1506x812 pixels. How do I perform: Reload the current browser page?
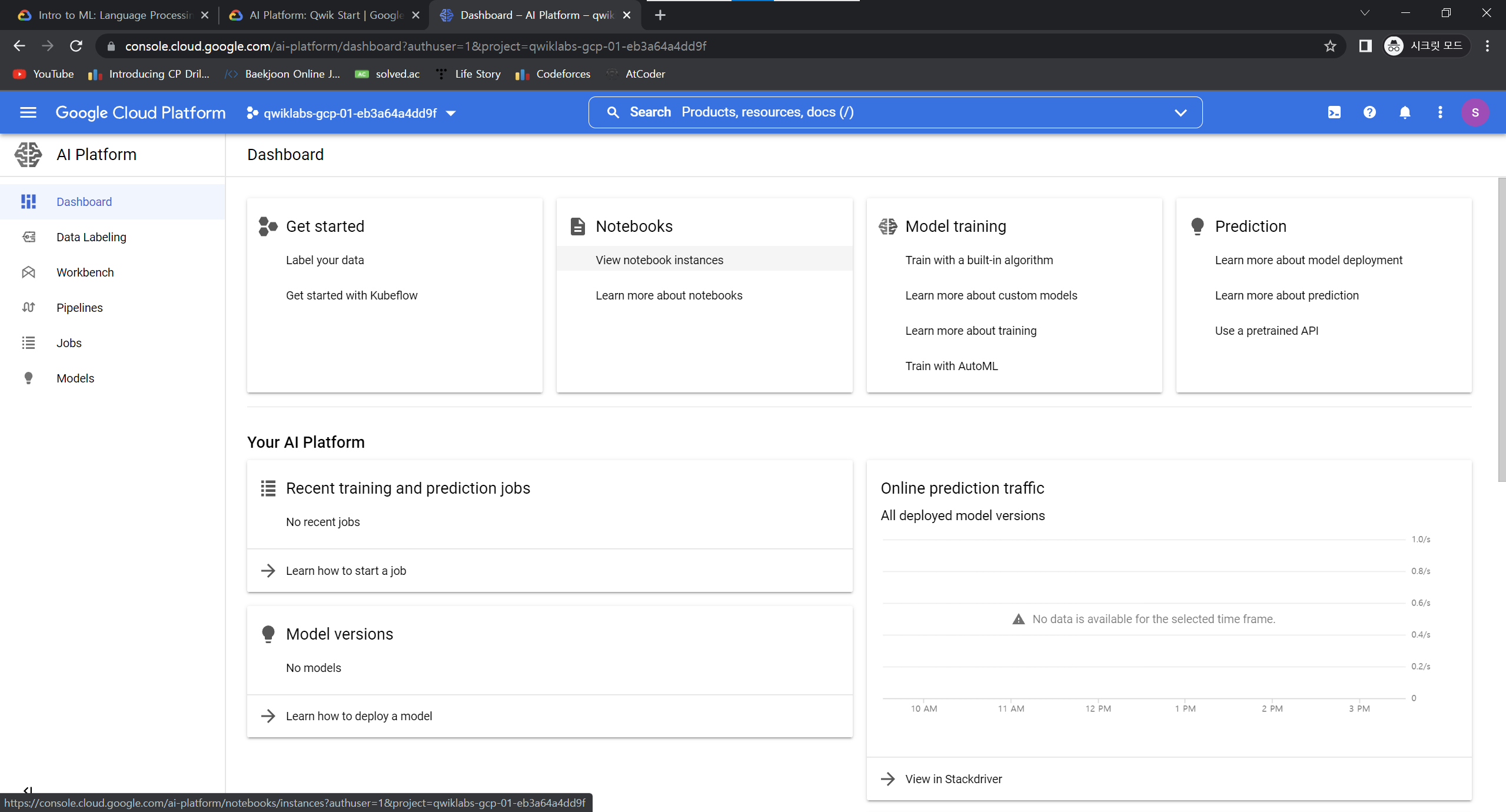(x=76, y=46)
